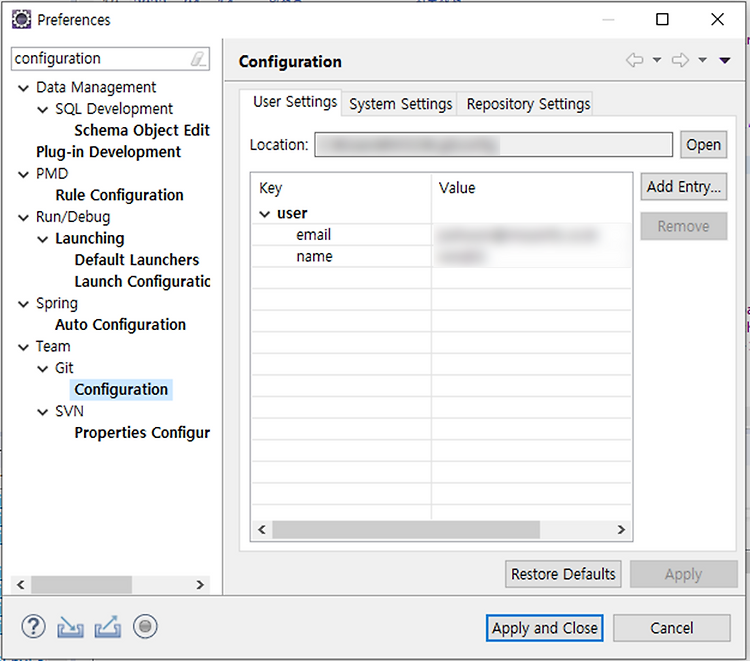The image size is (750, 661).
Task: Collapse the Launching node
Action: (x=43, y=239)
